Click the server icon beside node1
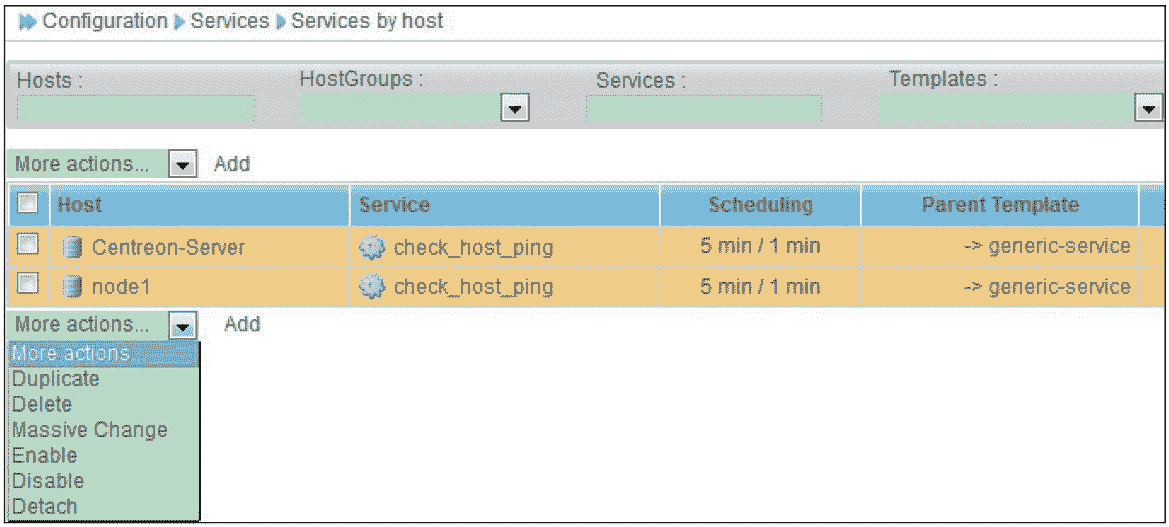Image resolution: width=1169 pixels, height=527 pixels. tap(72, 287)
